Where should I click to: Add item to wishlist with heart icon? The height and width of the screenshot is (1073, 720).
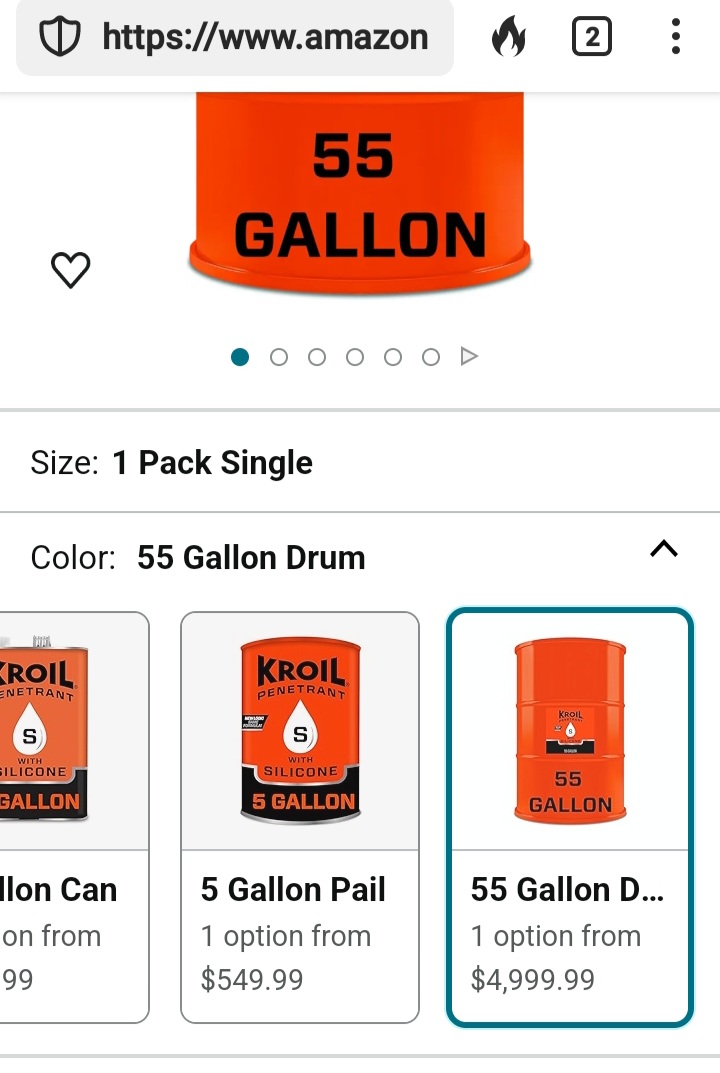70,269
